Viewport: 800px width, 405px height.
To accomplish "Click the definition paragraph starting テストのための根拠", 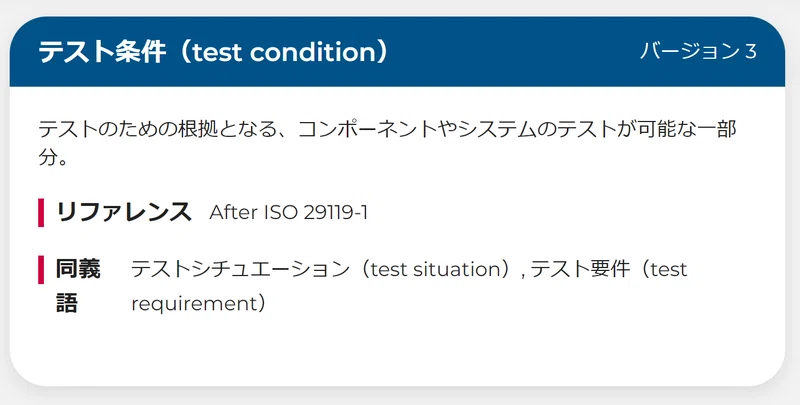I will click(388, 143).
